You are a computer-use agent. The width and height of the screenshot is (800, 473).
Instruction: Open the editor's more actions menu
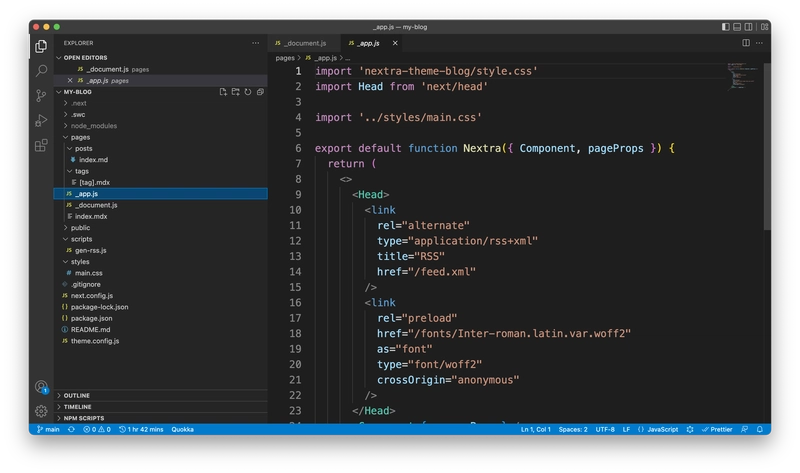click(759, 43)
